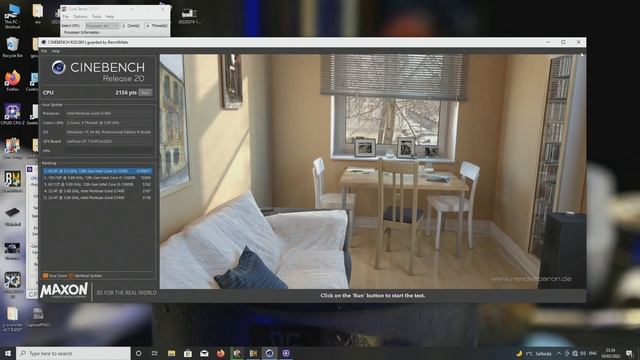The height and width of the screenshot is (360, 640).
Task: Open the Windows Start menu
Action: (x=7, y=353)
